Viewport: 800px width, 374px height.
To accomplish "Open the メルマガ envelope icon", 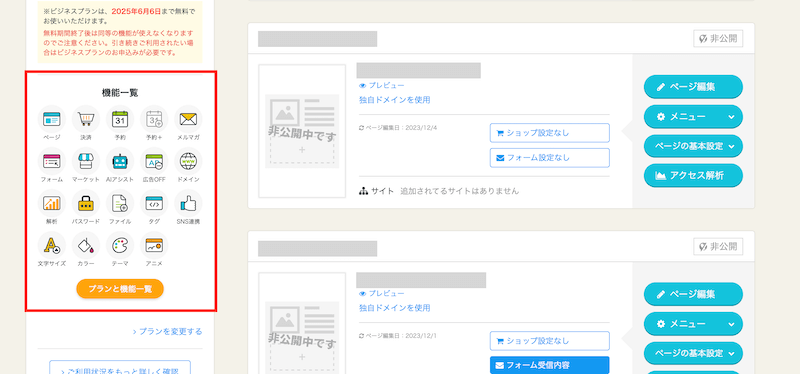I will pos(188,119).
